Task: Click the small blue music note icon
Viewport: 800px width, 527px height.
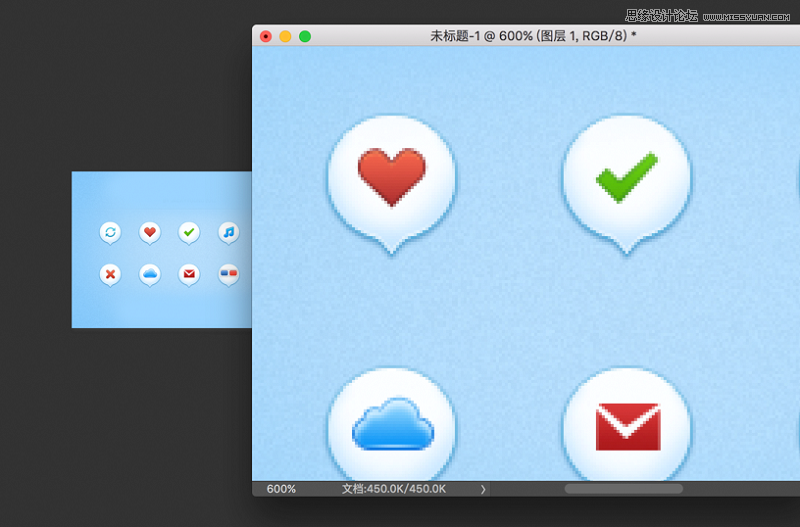Action: (x=229, y=232)
